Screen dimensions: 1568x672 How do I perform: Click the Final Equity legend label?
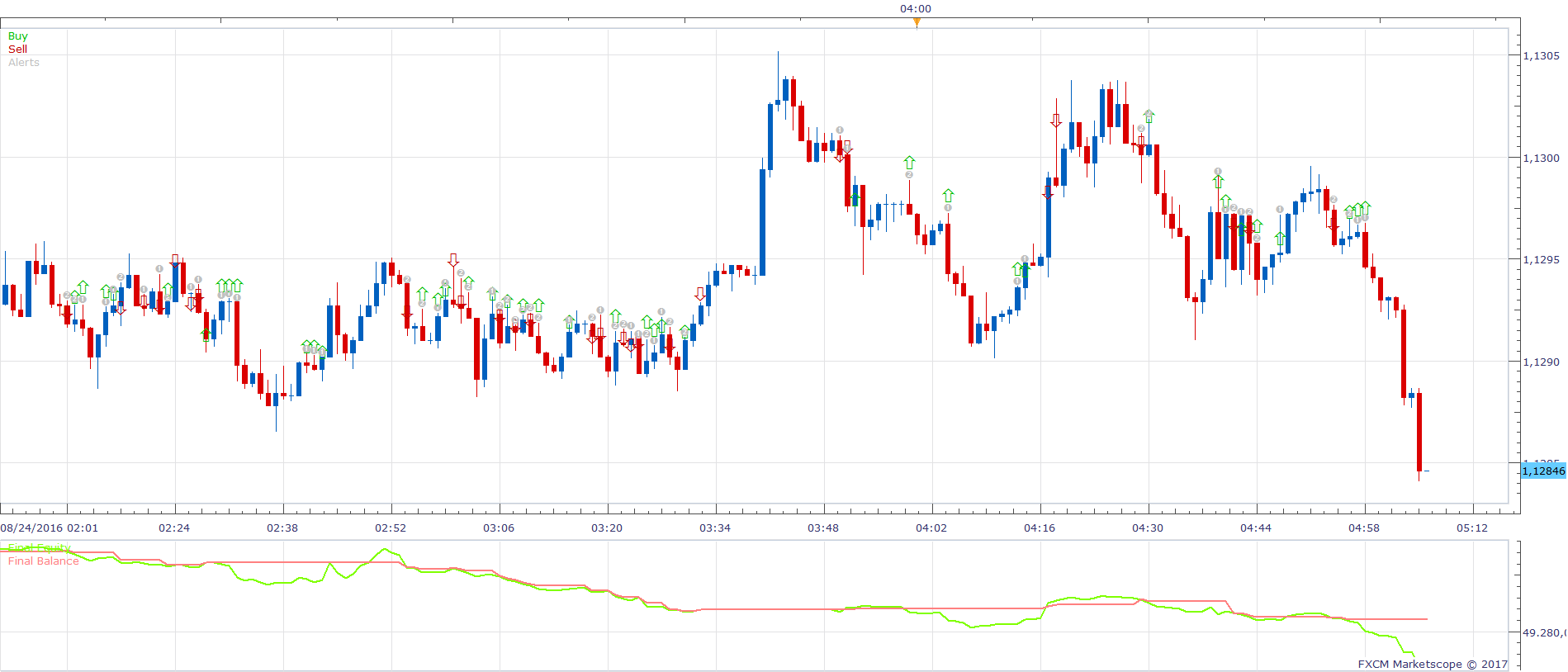coord(40,548)
